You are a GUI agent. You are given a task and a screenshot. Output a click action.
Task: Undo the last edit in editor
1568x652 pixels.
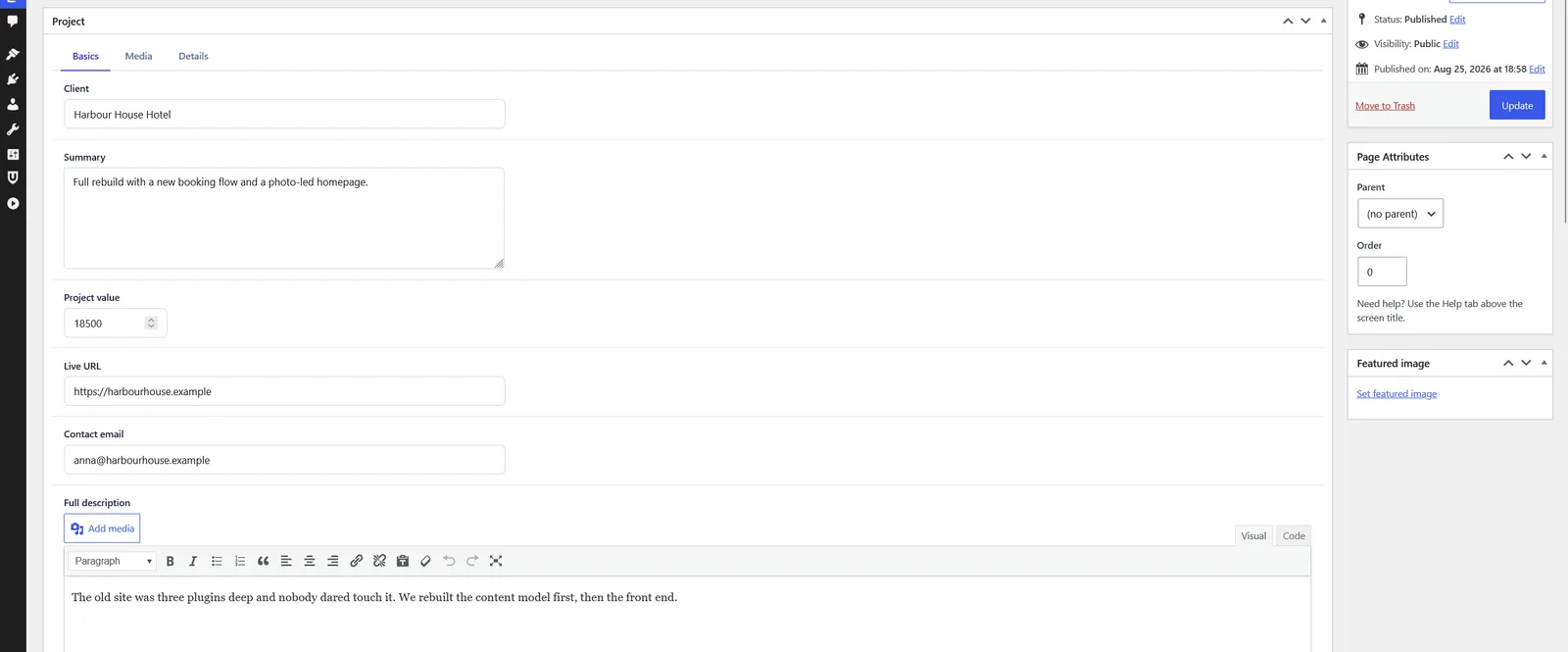[x=449, y=561]
